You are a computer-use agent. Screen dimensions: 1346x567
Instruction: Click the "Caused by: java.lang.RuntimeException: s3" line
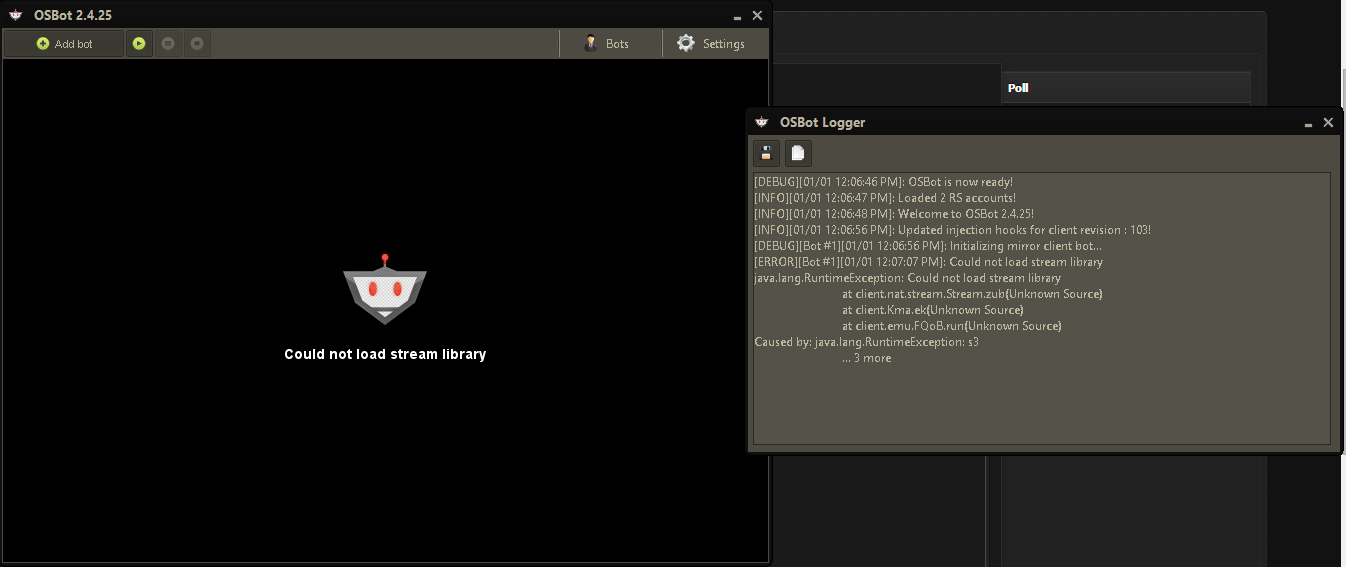(x=866, y=342)
